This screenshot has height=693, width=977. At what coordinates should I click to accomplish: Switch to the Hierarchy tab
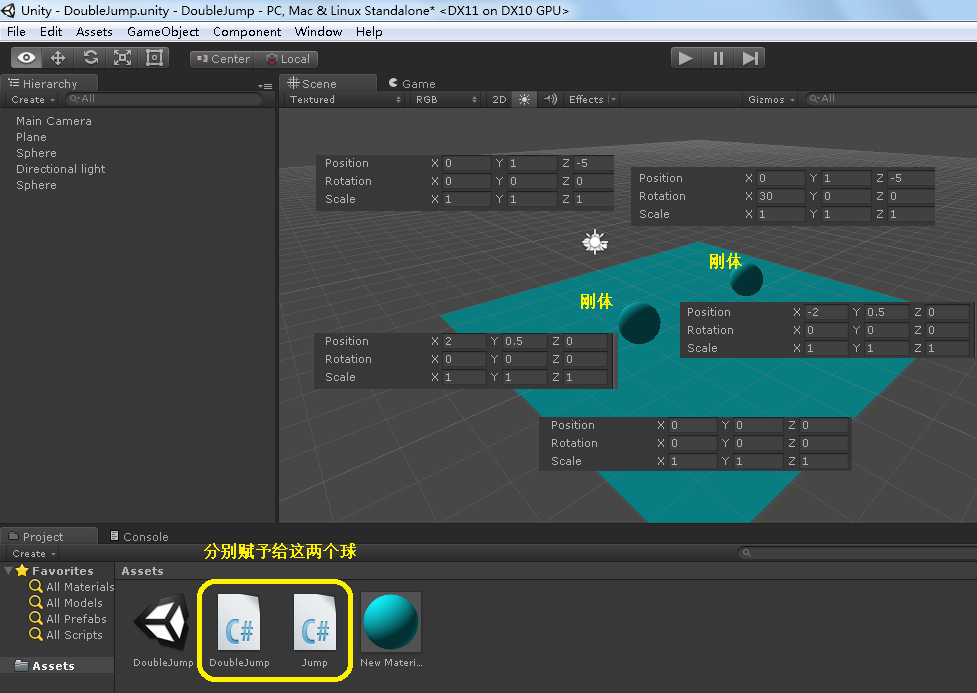tap(49, 84)
